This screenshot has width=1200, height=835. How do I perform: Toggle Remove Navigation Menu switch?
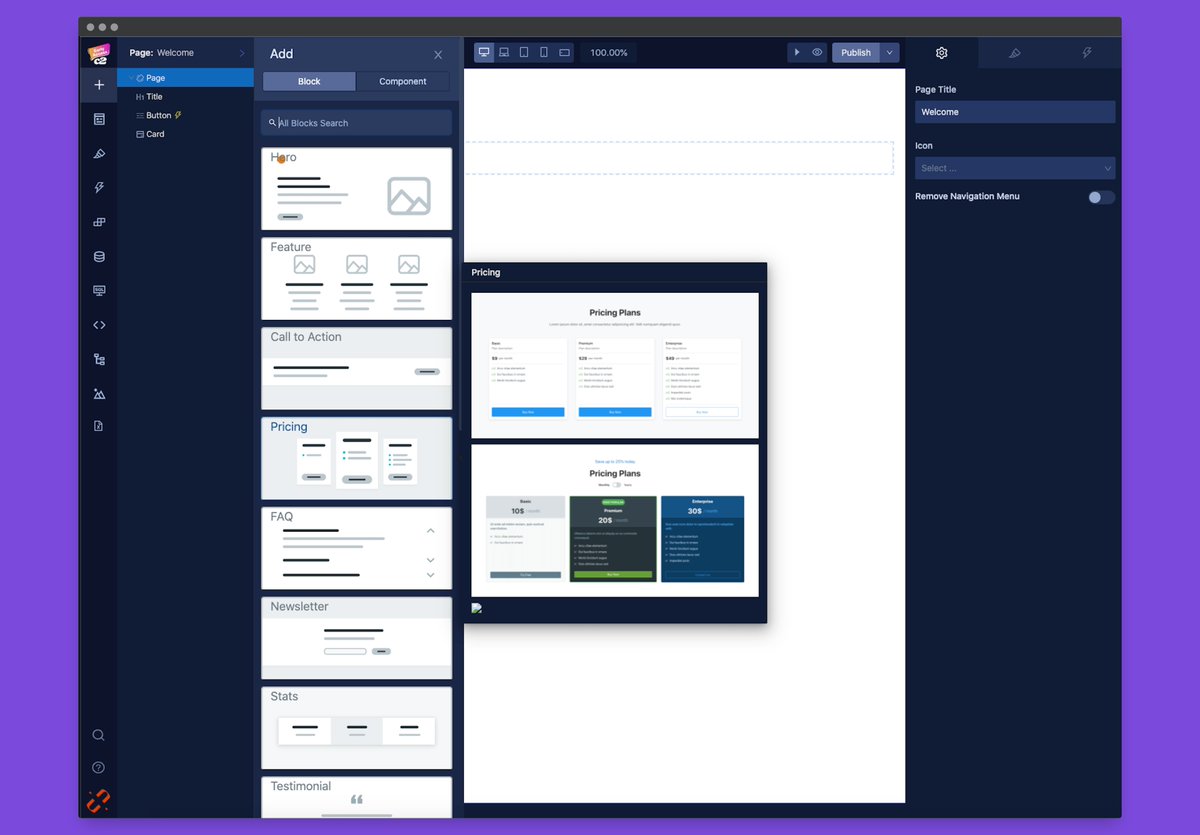coord(1101,197)
